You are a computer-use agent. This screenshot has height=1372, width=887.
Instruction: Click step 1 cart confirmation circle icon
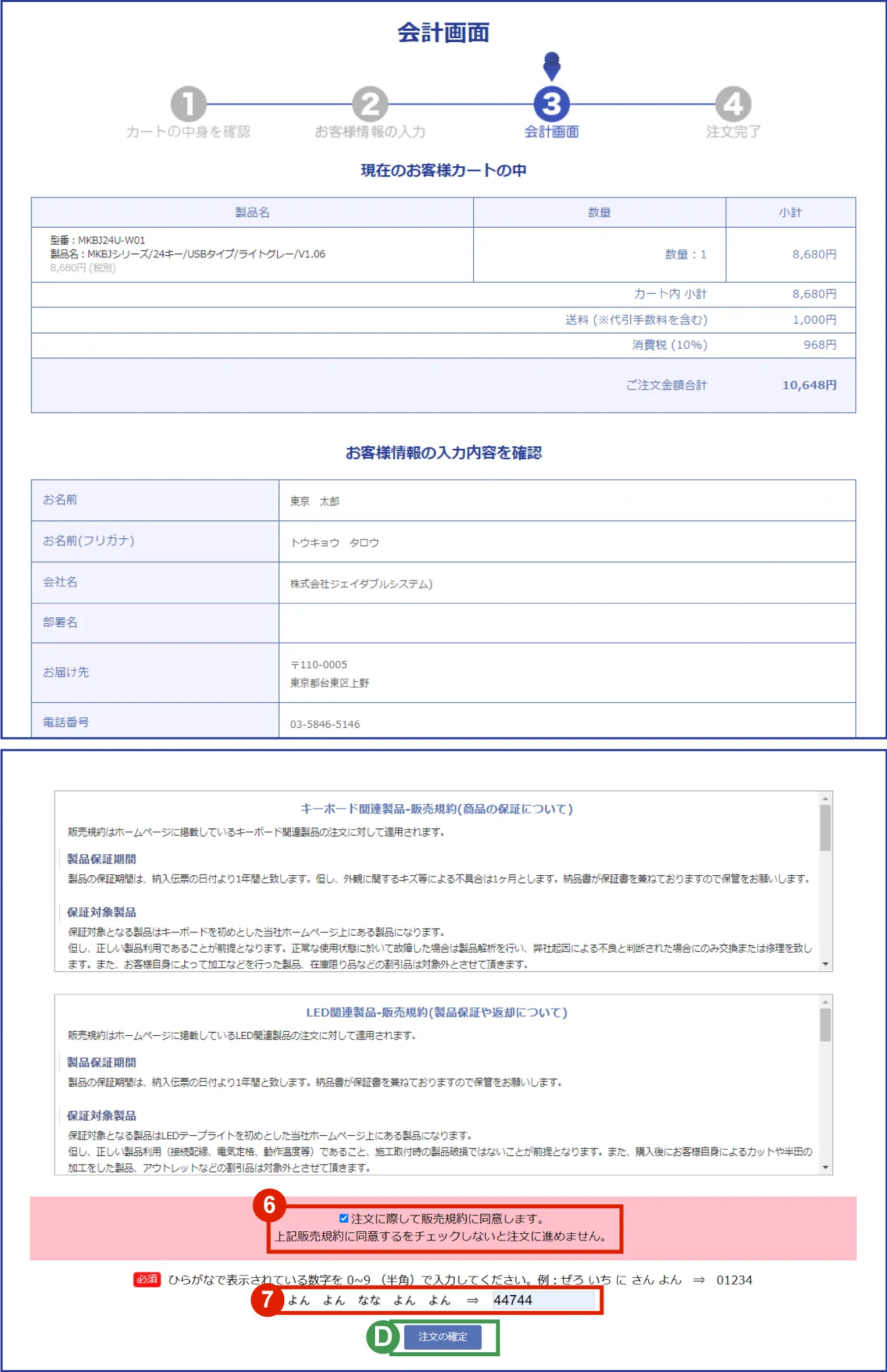pos(188,104)
